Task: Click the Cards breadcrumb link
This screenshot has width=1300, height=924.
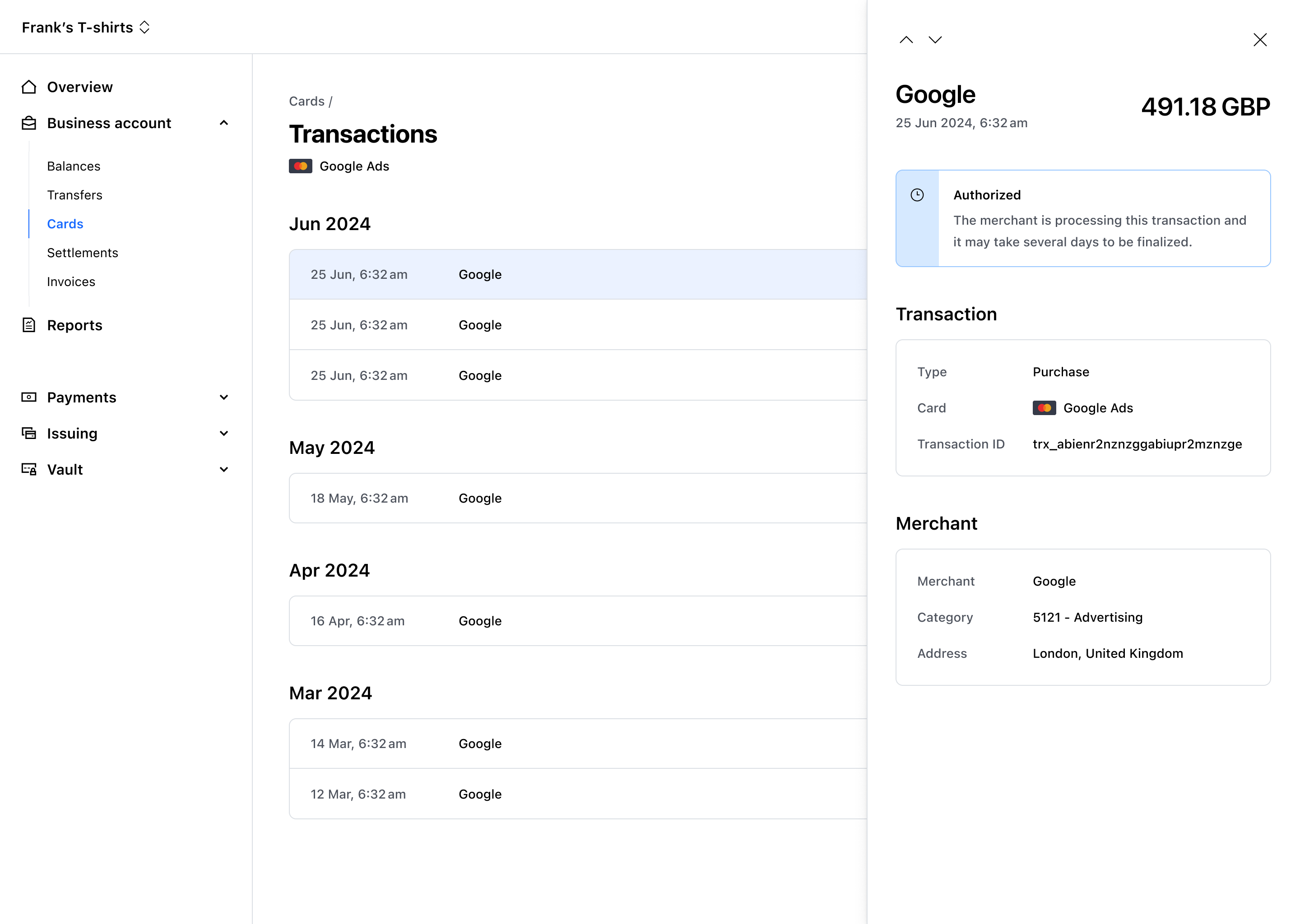Action: click(306, 101)
